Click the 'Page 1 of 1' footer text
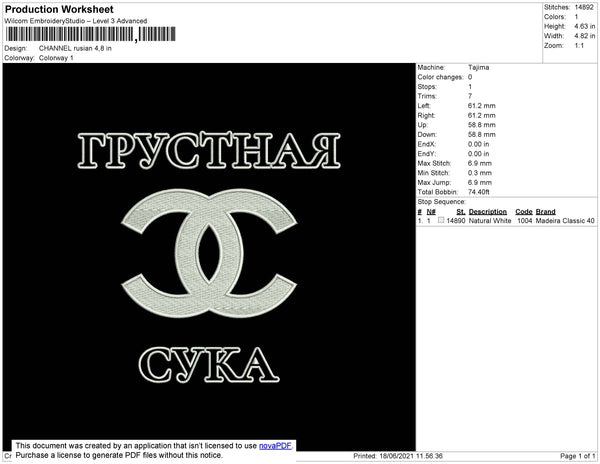This screenshot has width=600, height=464. point(577,456)
